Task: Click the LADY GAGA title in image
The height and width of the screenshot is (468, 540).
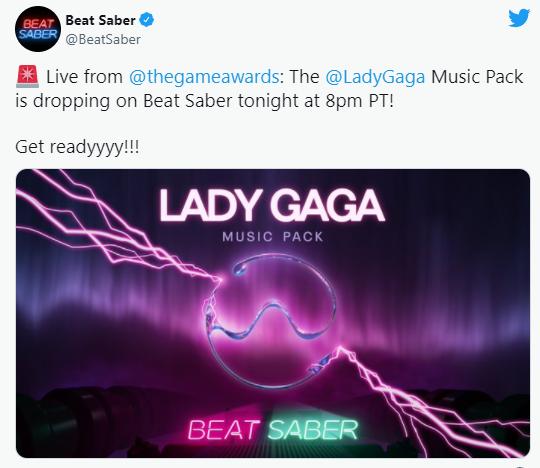Action: coord(272,206)
